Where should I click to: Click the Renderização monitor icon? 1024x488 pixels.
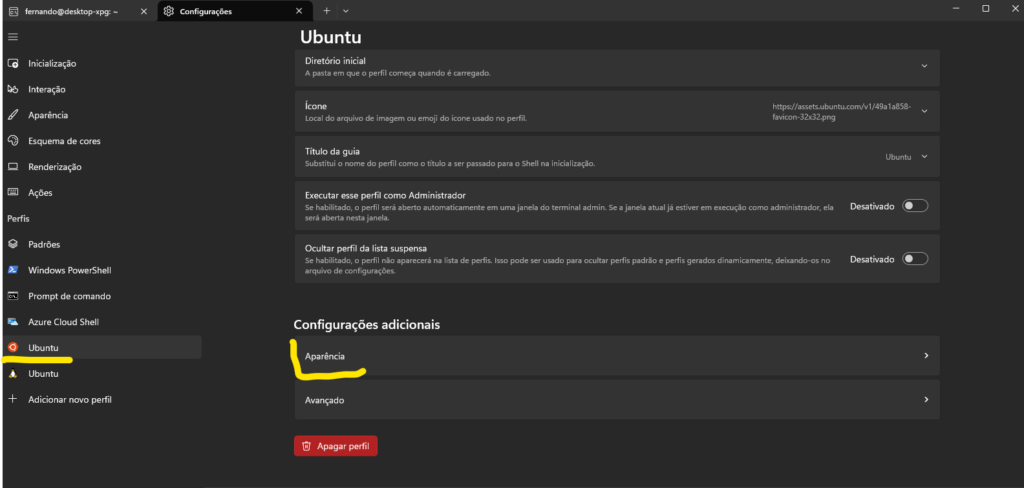pyautogui.click(x=12, y=167)
